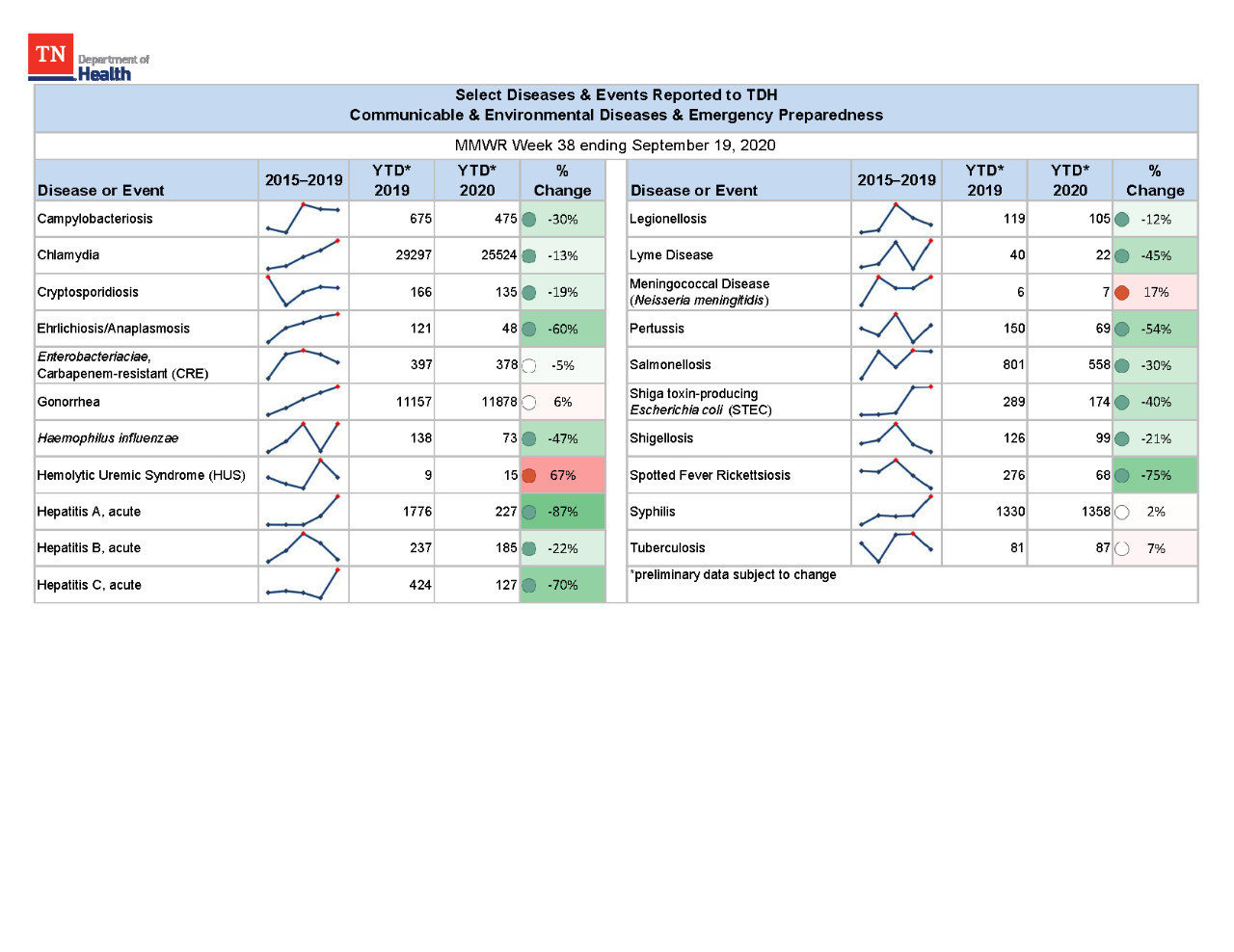Click the Legionellosis trend sparkline
1234x952 pixels.
pos(897,219)
